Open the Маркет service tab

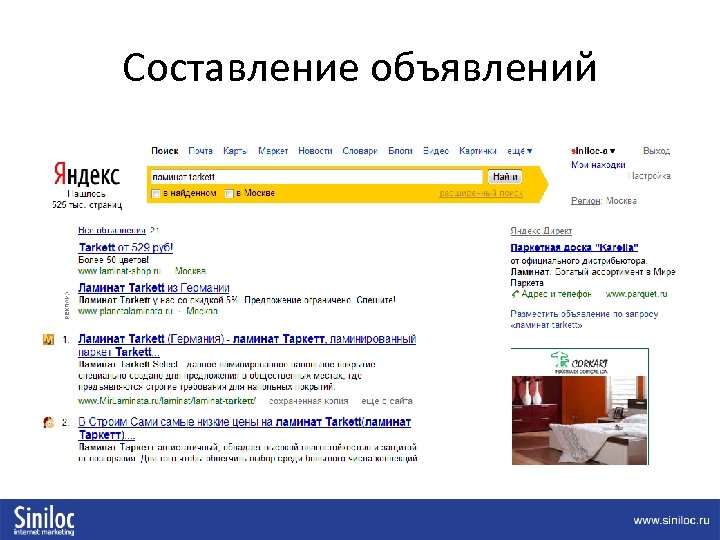pos(273,151)
